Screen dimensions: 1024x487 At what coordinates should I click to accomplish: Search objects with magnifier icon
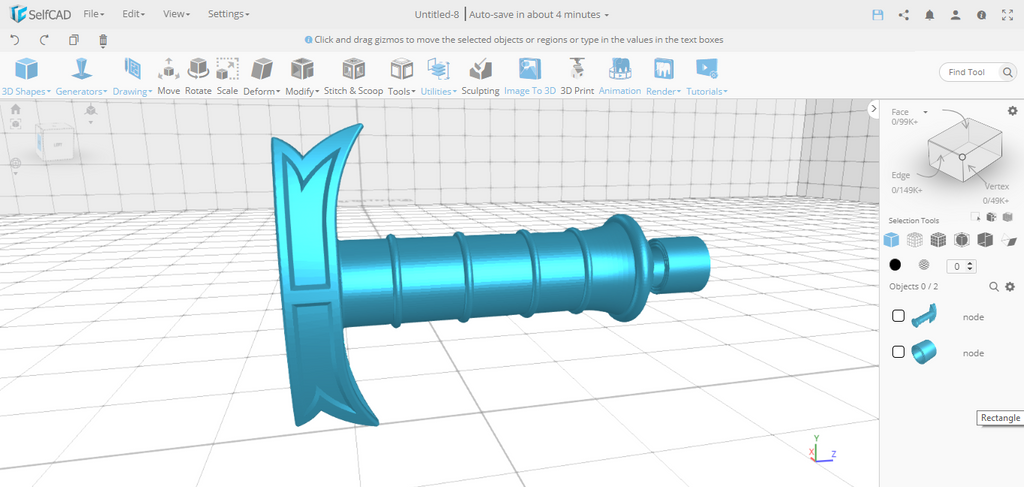coord(994,287)
